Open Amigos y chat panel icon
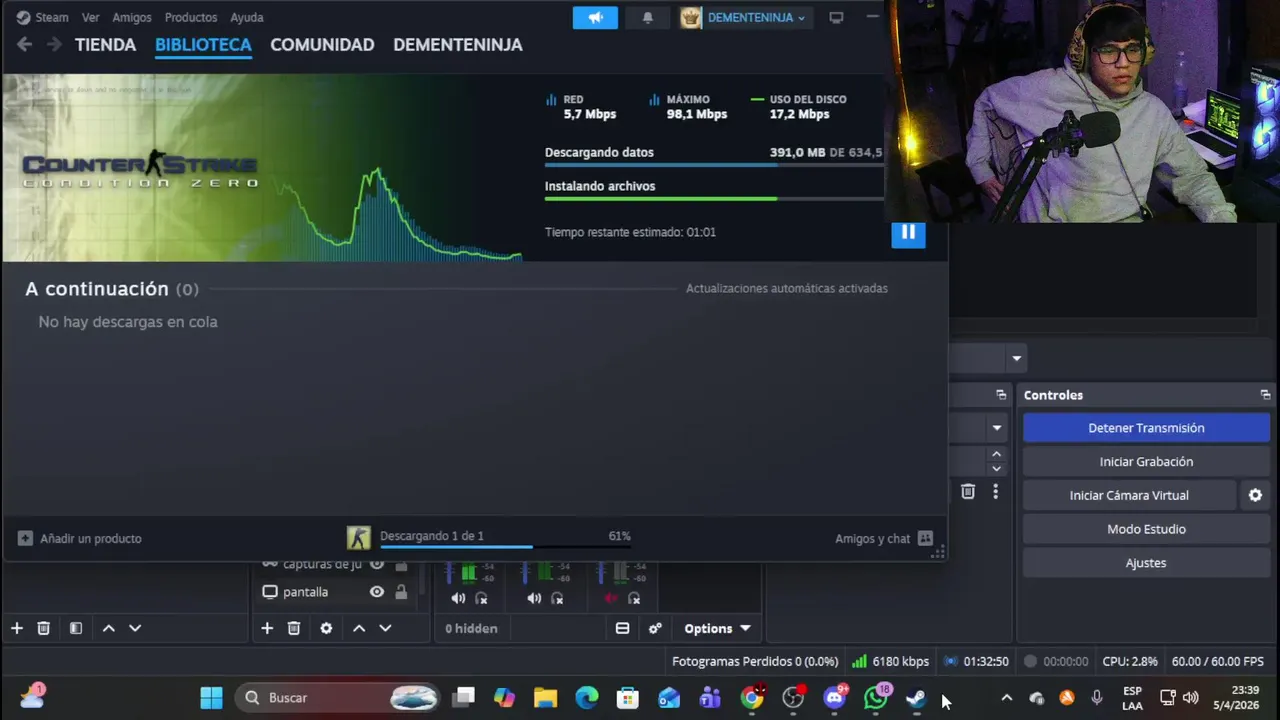1280x720 pixels. (x=925, y=538)
